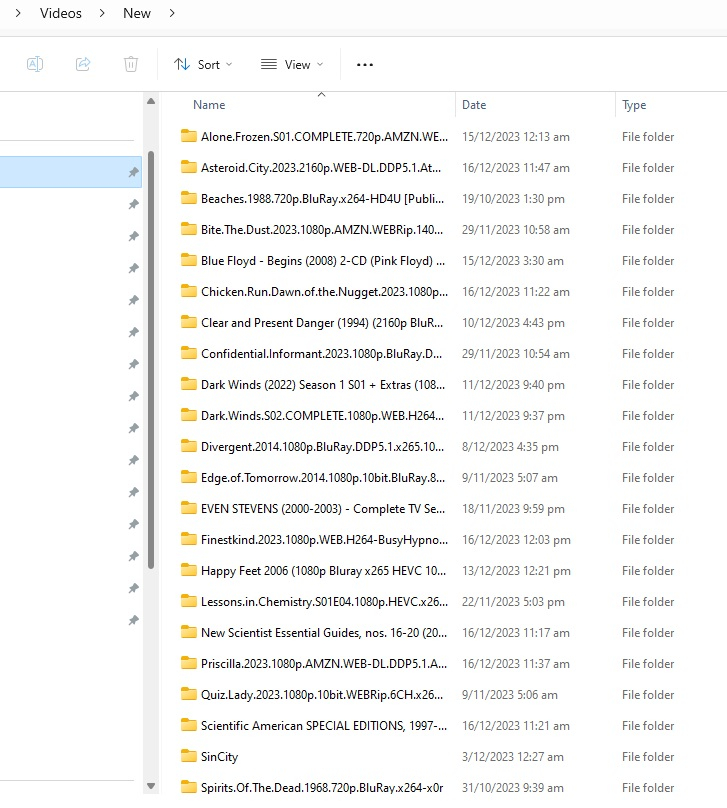727x808 pixels.
Task: Select Spirits.Of.The.Dead.1968.720p folder name
Action: 322,787
